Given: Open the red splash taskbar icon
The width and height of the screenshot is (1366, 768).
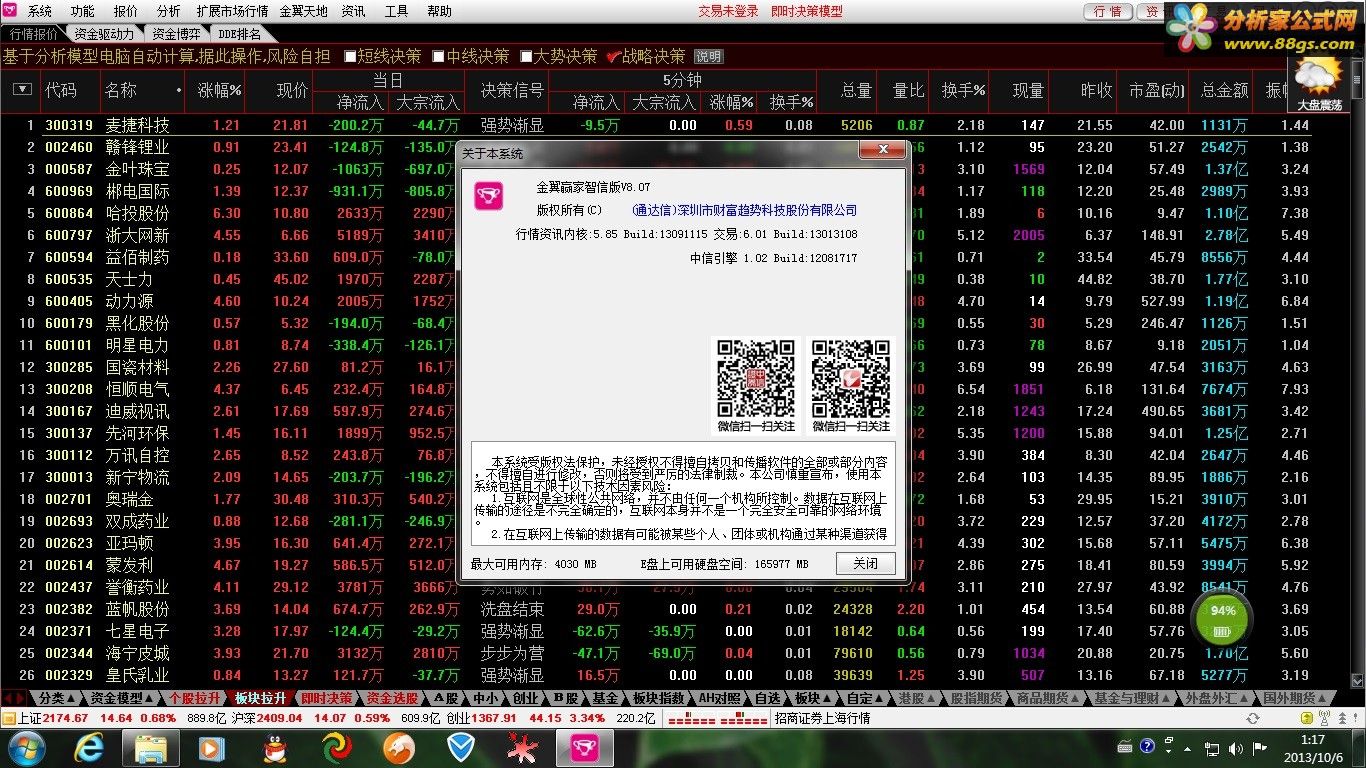Looking at the screenshot, I should click(521, 747).
